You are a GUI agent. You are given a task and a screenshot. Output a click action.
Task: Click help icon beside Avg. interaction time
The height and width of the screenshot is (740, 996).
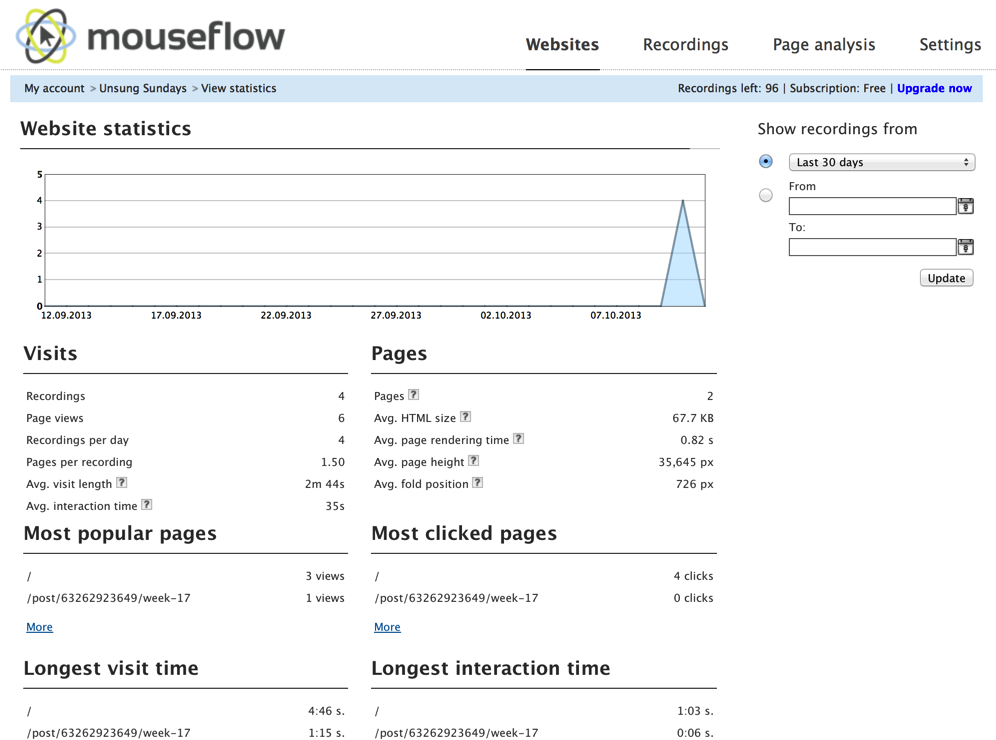(147, 505)
